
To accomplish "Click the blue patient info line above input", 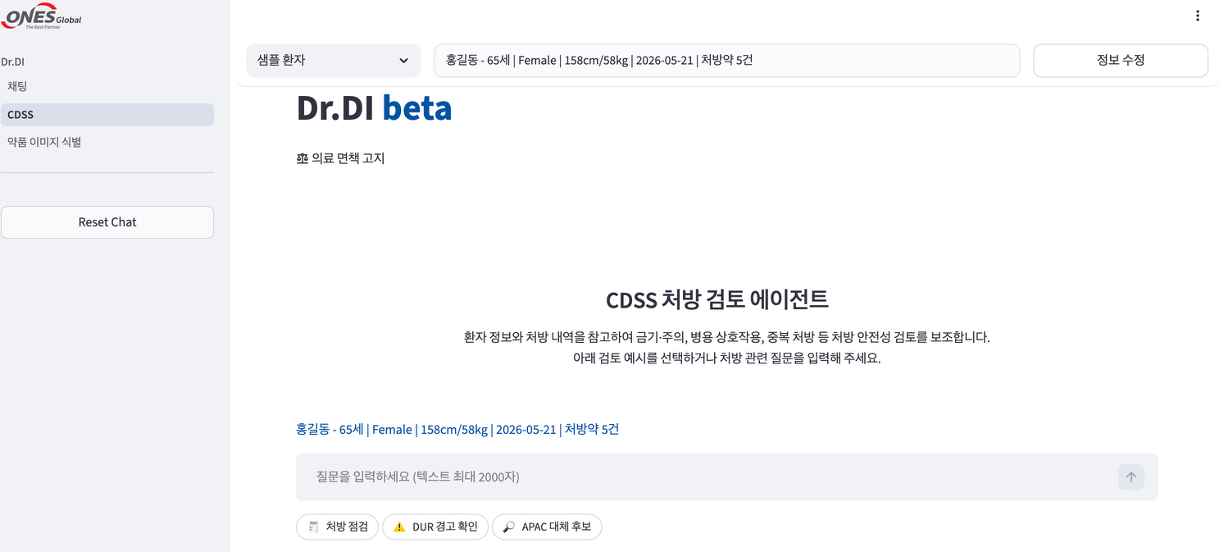I will (x=457, y=429).
